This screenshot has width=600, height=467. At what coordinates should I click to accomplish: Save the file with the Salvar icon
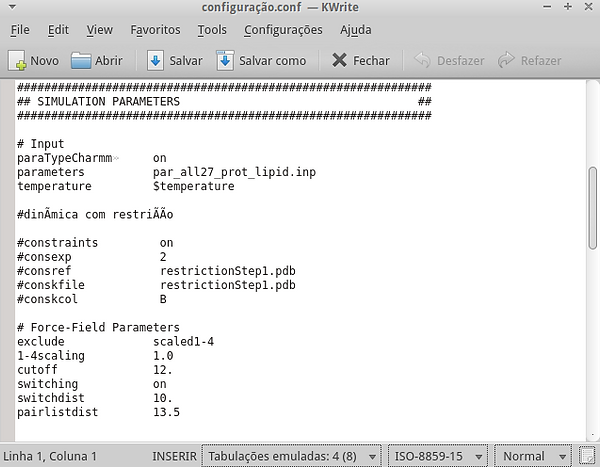(155, 60)
